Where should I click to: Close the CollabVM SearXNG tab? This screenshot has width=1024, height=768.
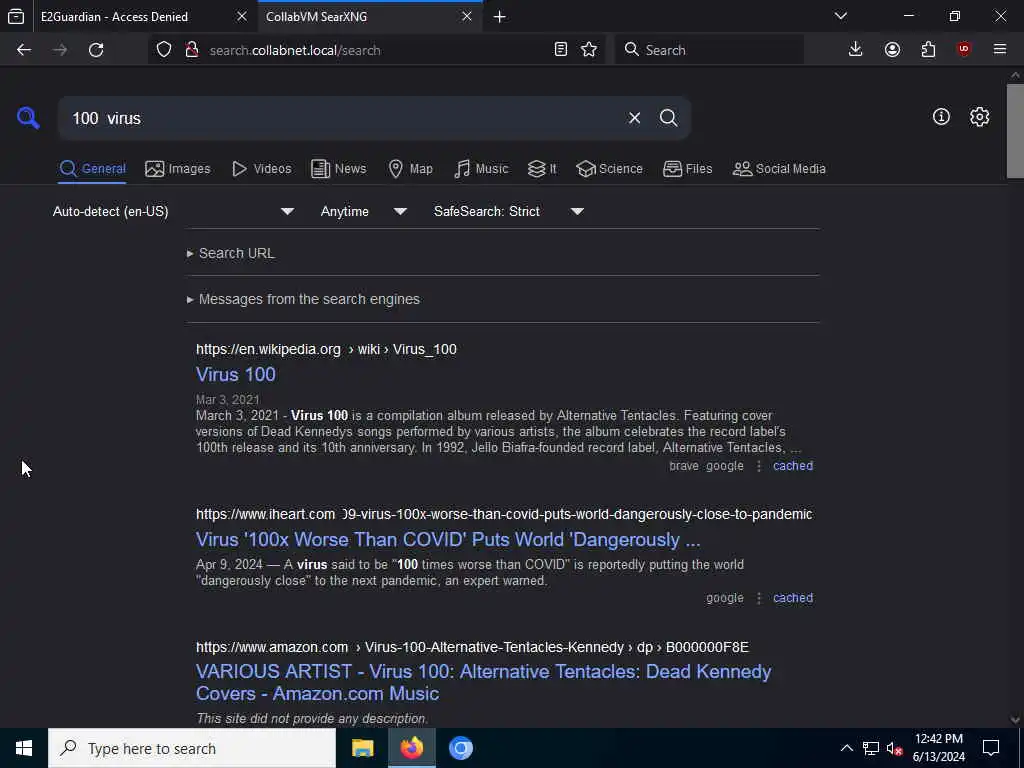tap(466, 16)
